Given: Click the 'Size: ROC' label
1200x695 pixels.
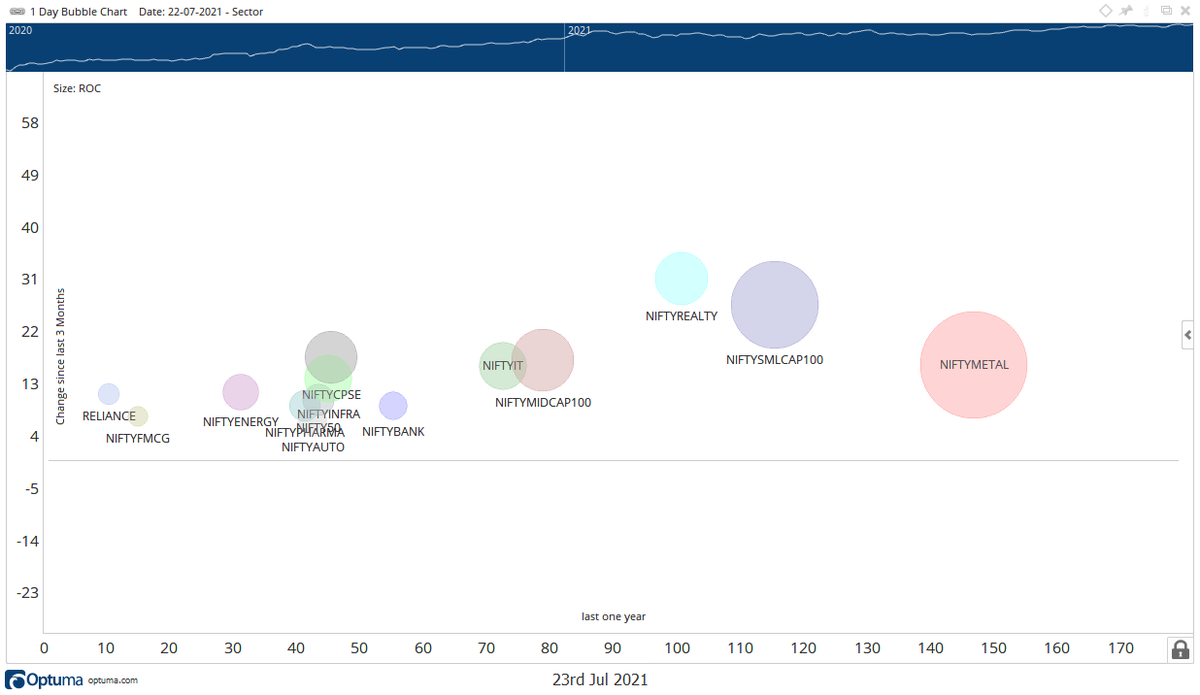Looking at the screenshot, I should coord(75,88).
